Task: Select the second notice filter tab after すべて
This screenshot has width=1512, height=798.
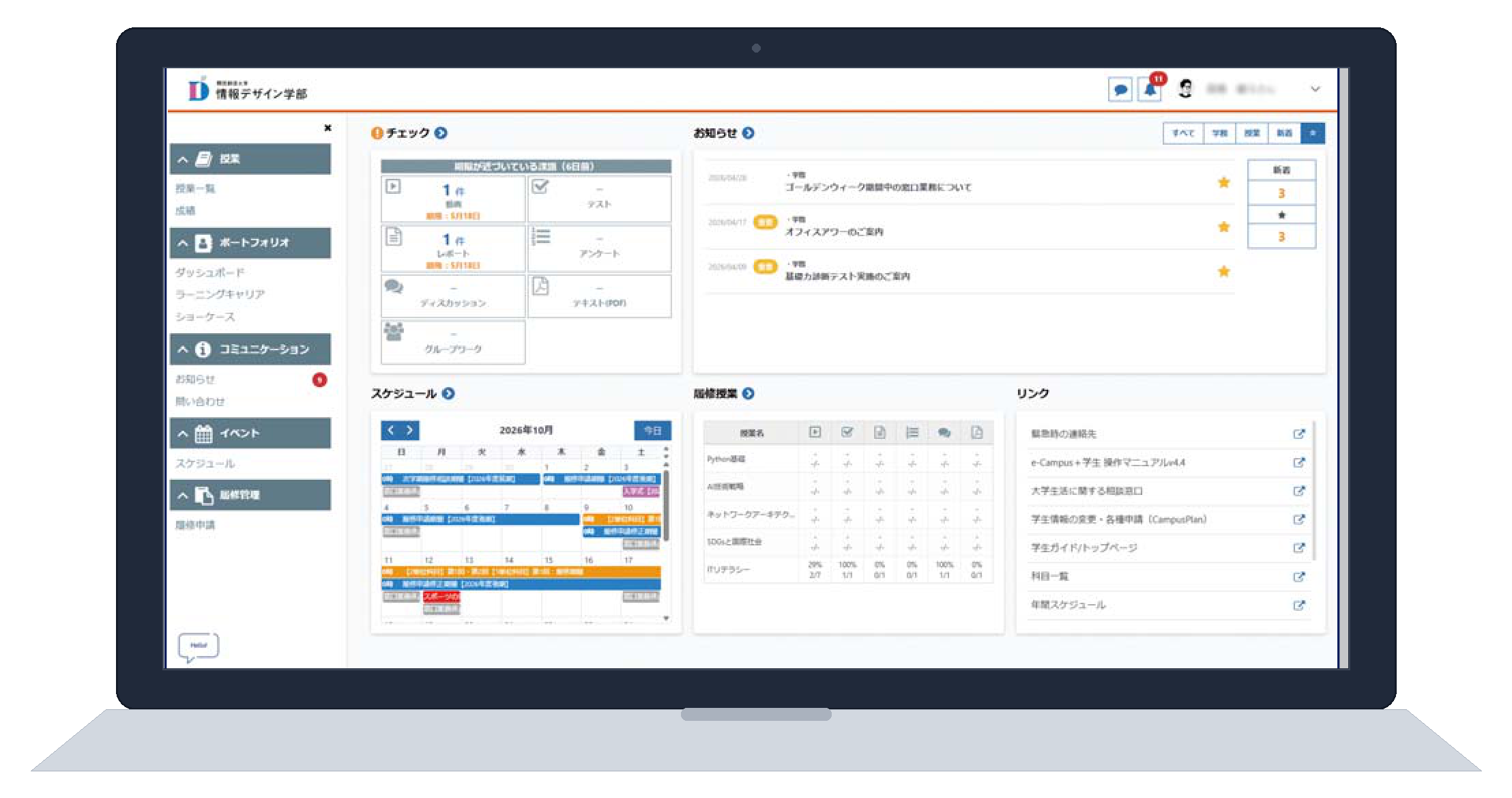Action: [1220, 133]
